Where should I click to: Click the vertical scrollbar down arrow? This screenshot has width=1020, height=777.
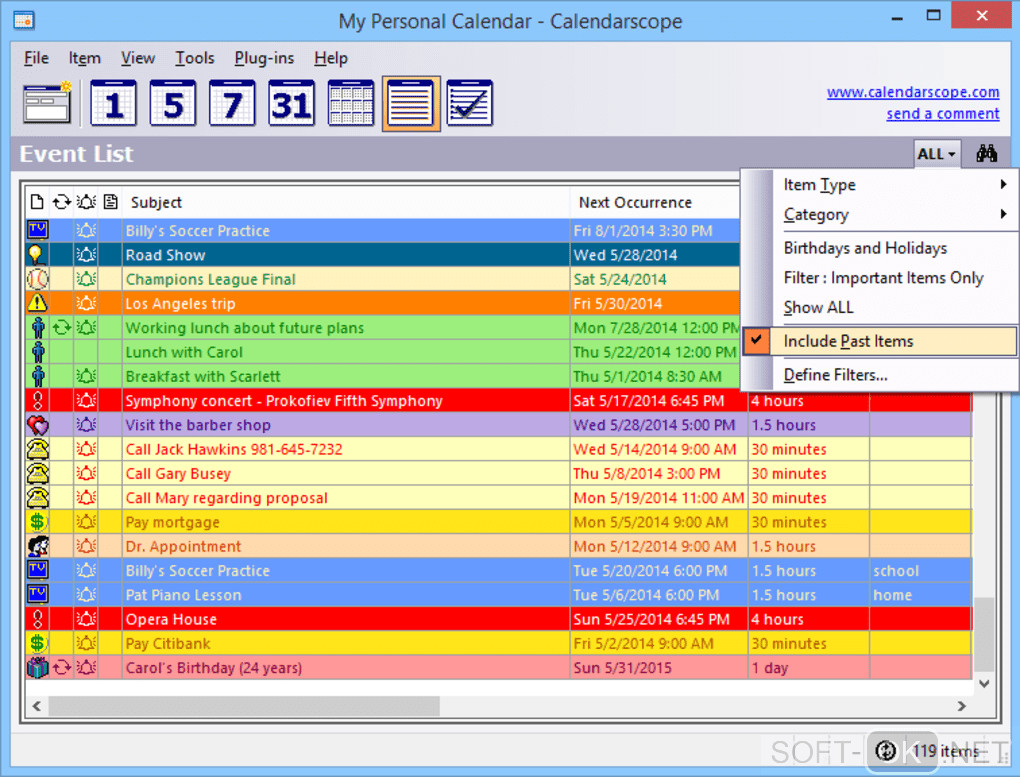pos(984,683)
